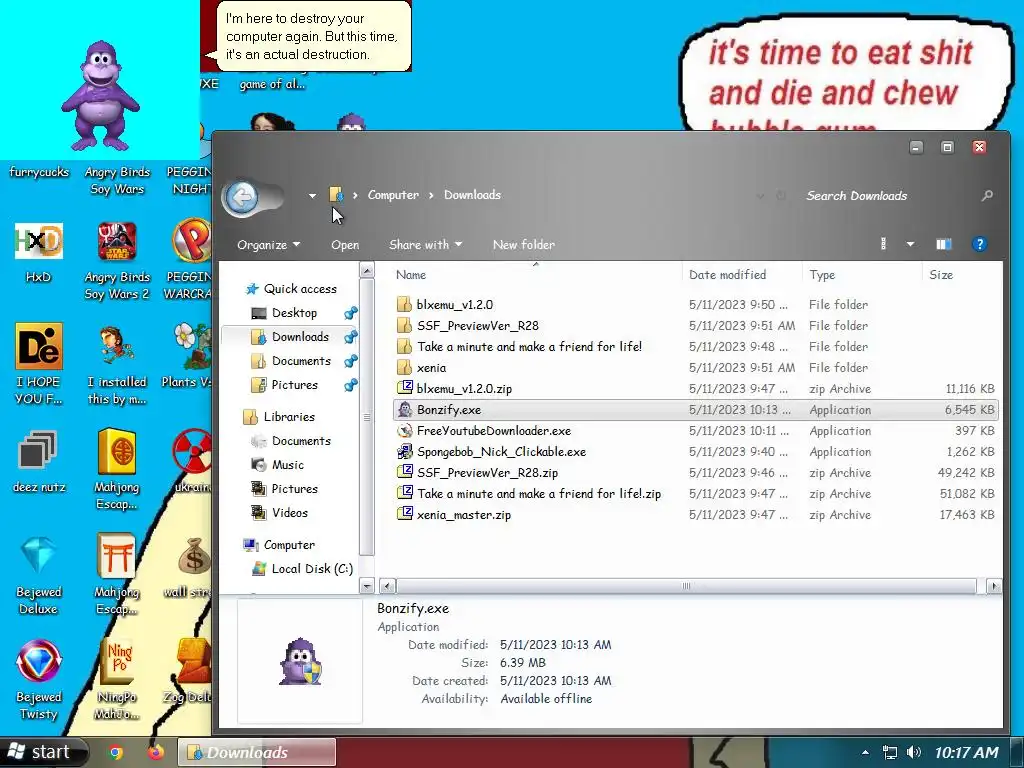Sort by Size column header
Screen dimensions: 1024x768
coord(941,275)
